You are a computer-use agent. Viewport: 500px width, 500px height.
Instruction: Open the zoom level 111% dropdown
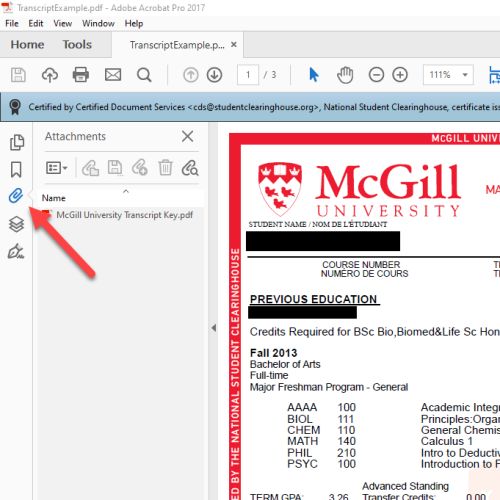[448, 75]
